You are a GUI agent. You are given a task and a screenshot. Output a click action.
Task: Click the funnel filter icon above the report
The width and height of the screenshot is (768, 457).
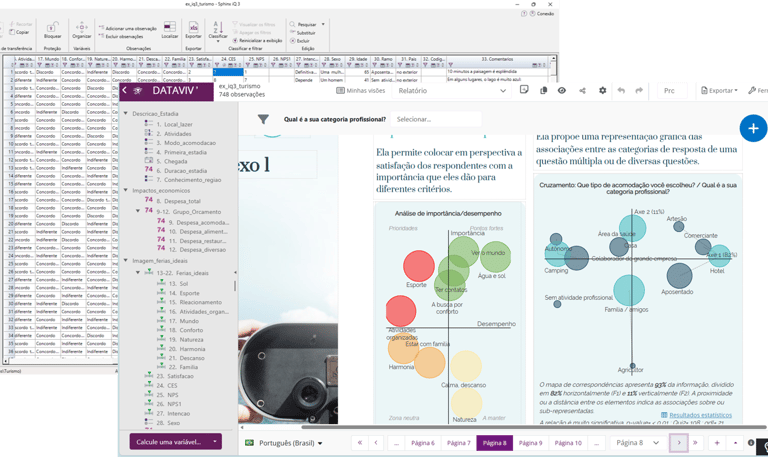tap(264, 119)
